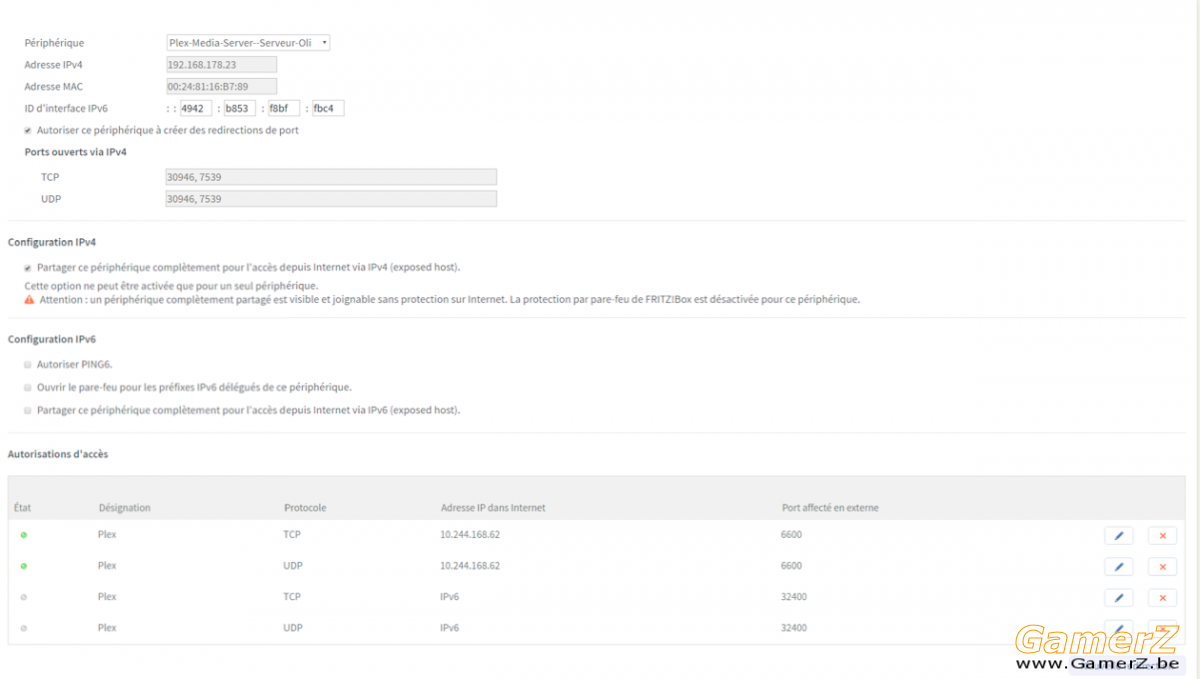
Task: Click the '6600' port in the Plex TCP row
Action: [x=791, y=535]
